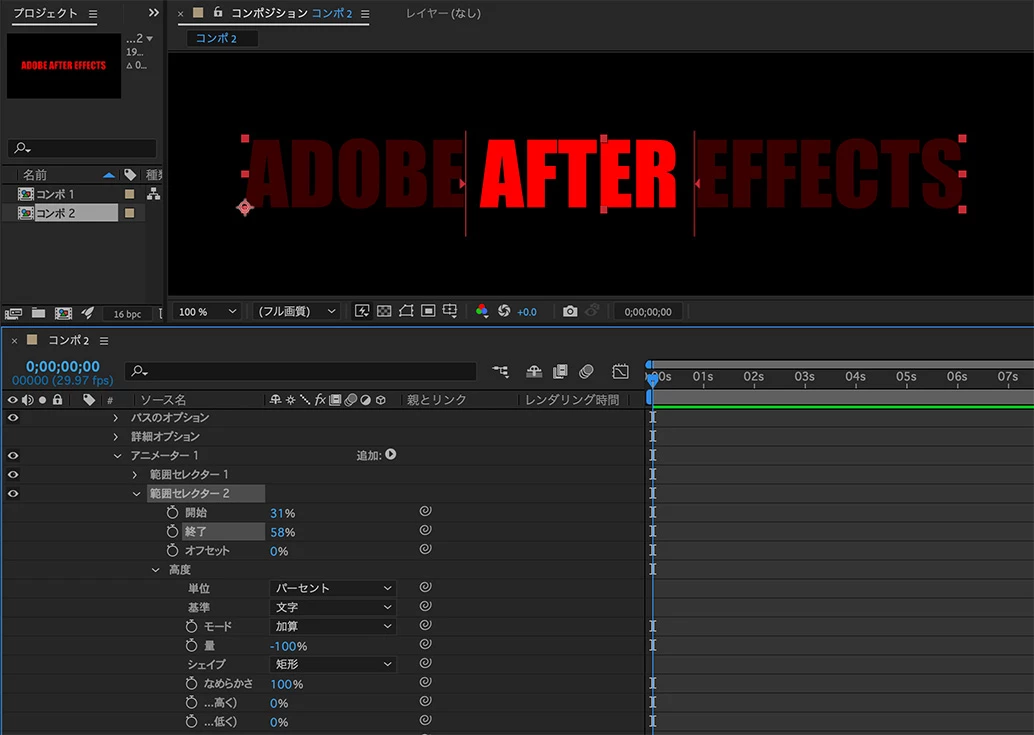Toggle stopwatch for 終了 property
The height and width of the screenshot is (735, 1034).
tap(172, 531)
